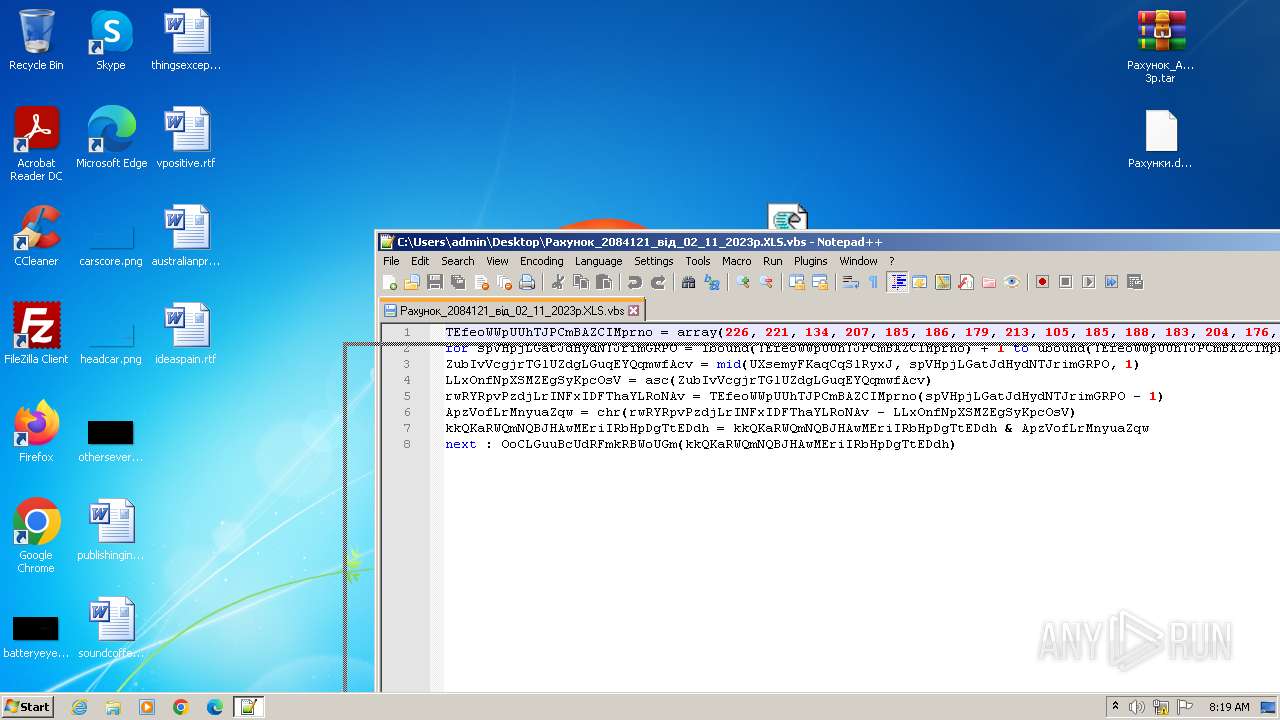
Task: Open Folder as Workspace panel
Action: [989, 282]
